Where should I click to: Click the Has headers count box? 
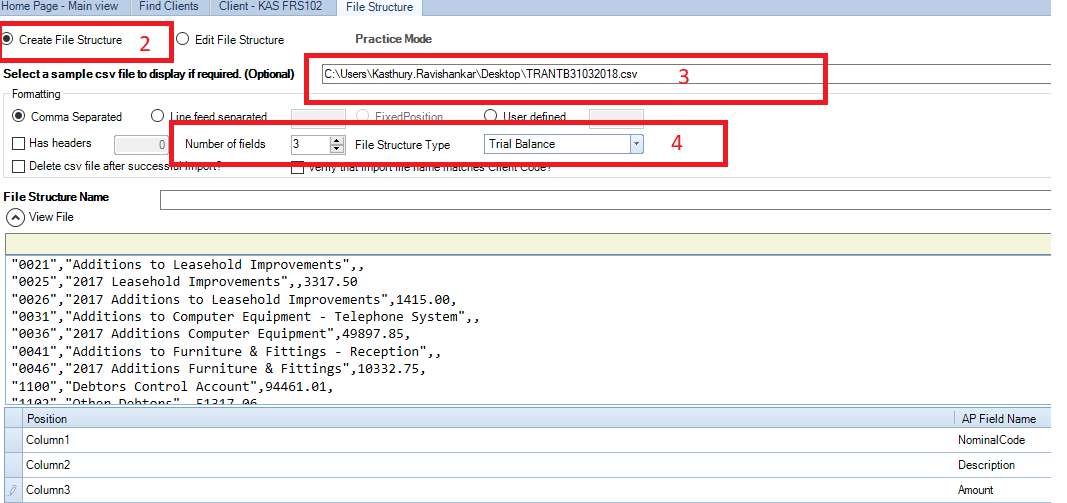pos(141,144)
